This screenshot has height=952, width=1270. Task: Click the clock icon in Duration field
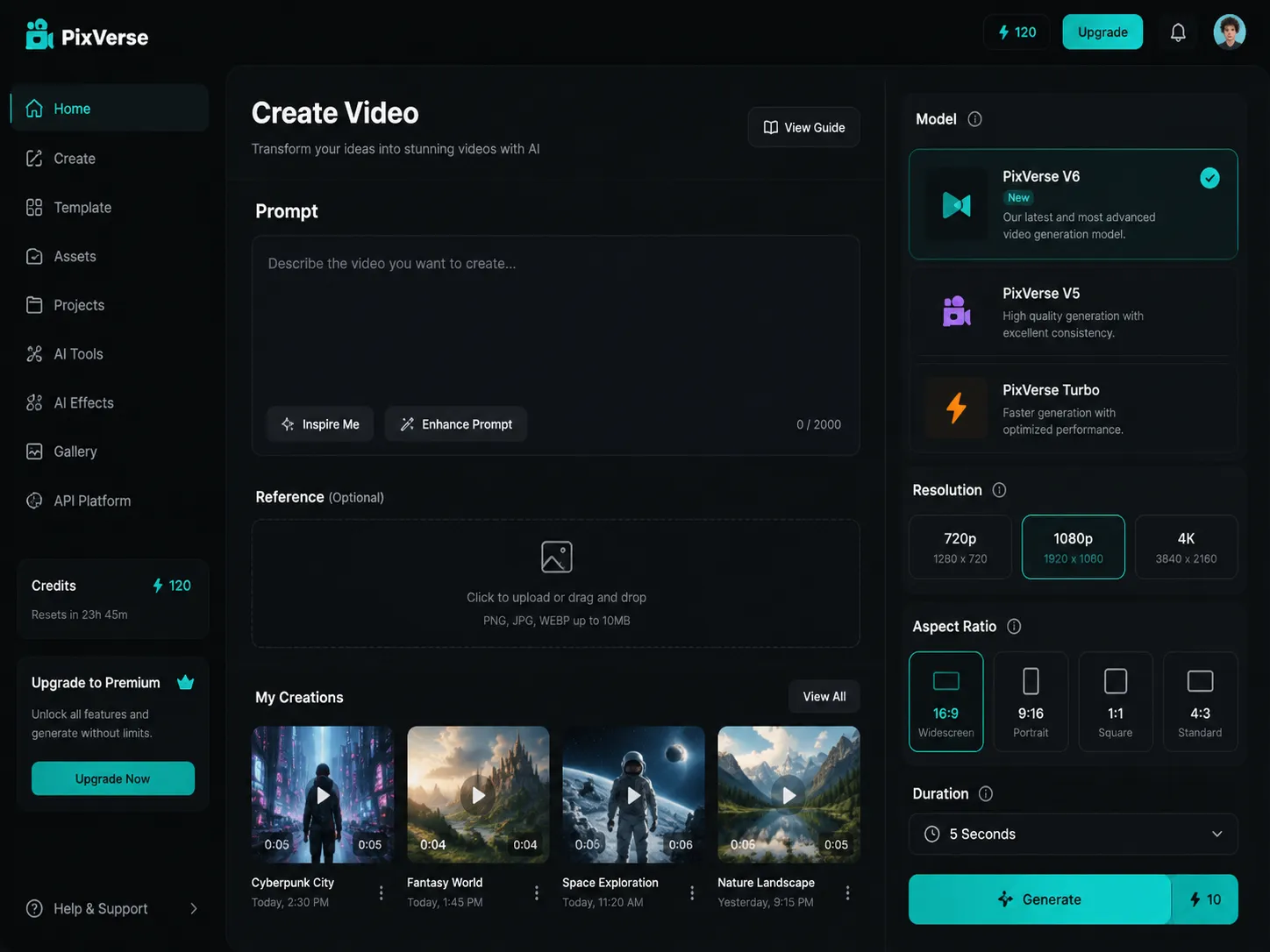point(932,834)
